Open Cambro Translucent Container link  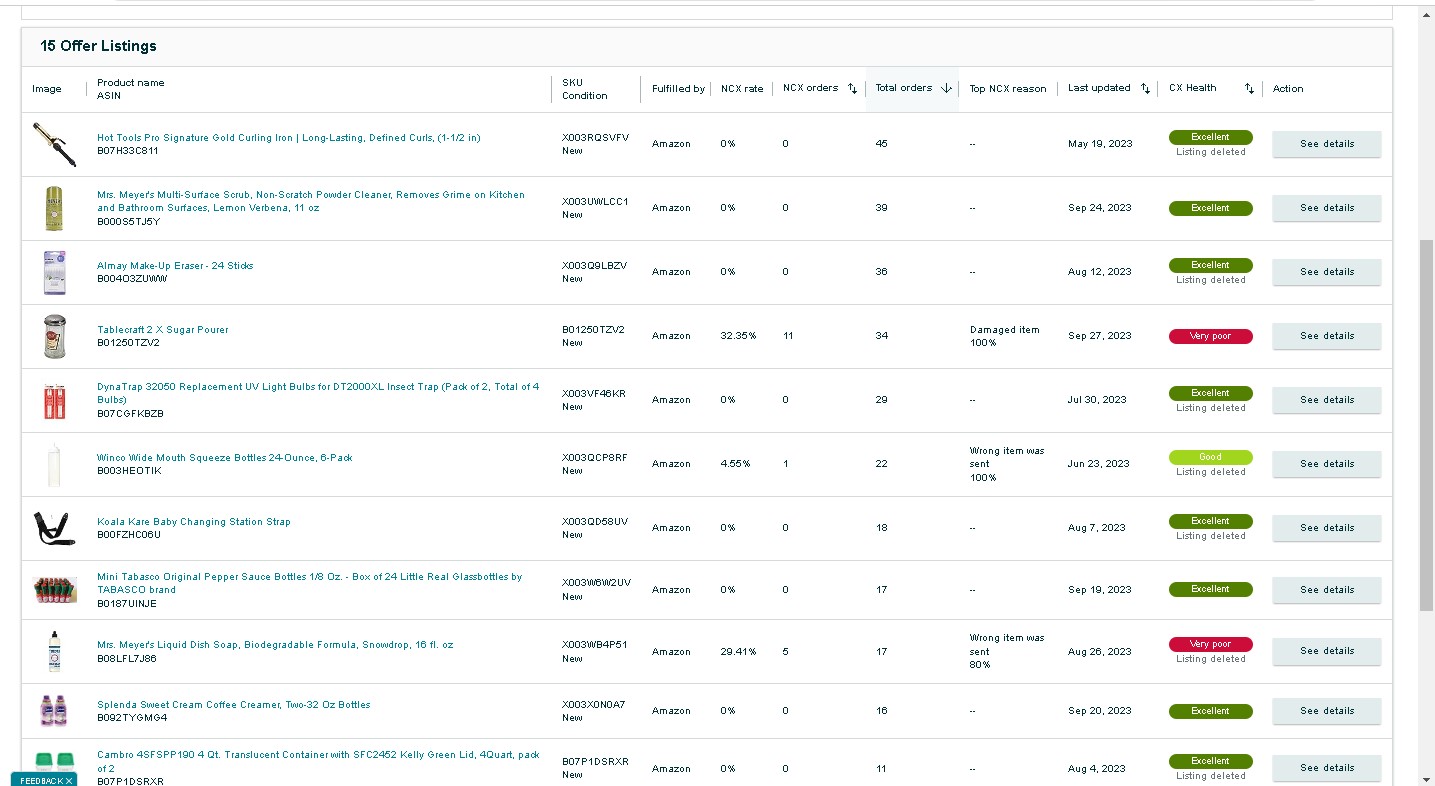point(318,761)
